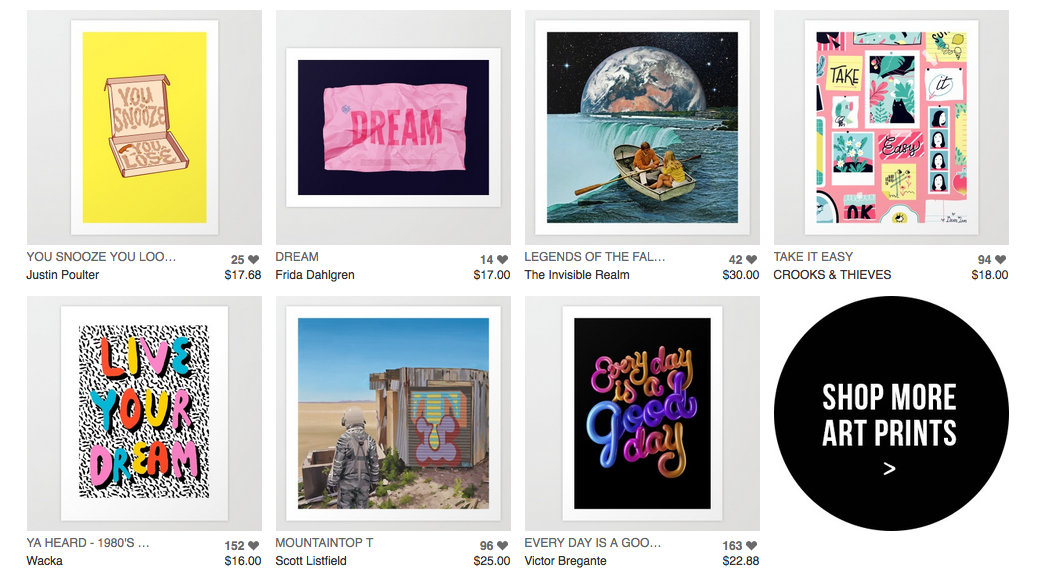1042x577 pixels.
Task: Like the You Snooze You Lose print heart
Action: (x=253, y=260)
